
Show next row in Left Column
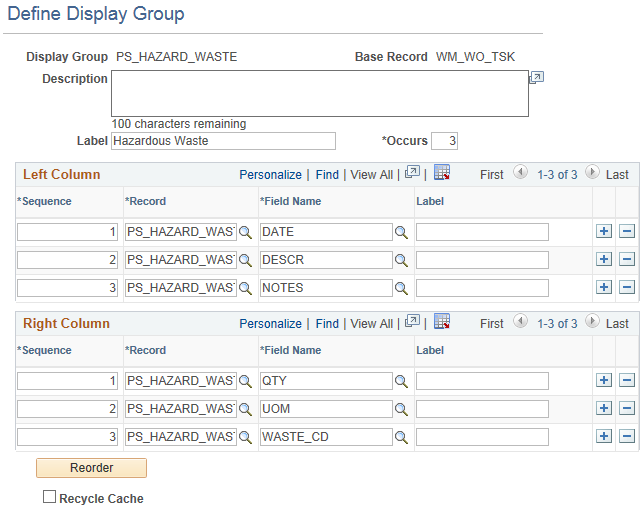[x=592, y=172]
